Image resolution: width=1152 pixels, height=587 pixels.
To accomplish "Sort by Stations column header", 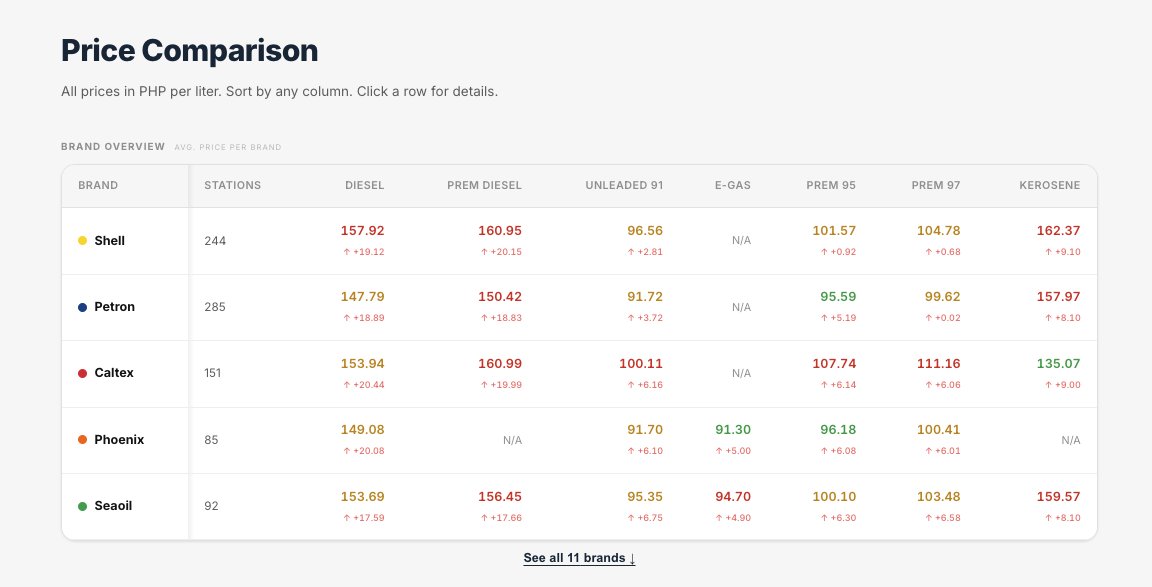I will coord(232,185).
